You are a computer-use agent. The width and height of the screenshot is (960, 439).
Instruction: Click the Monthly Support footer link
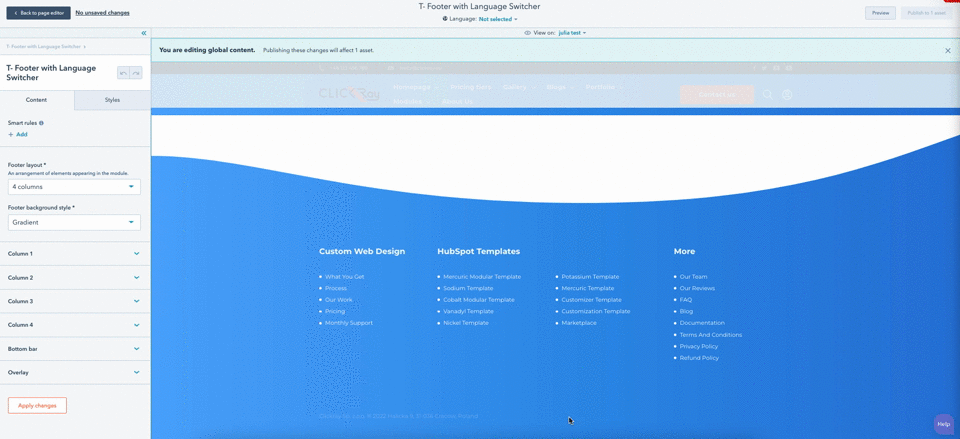point(349,323)
